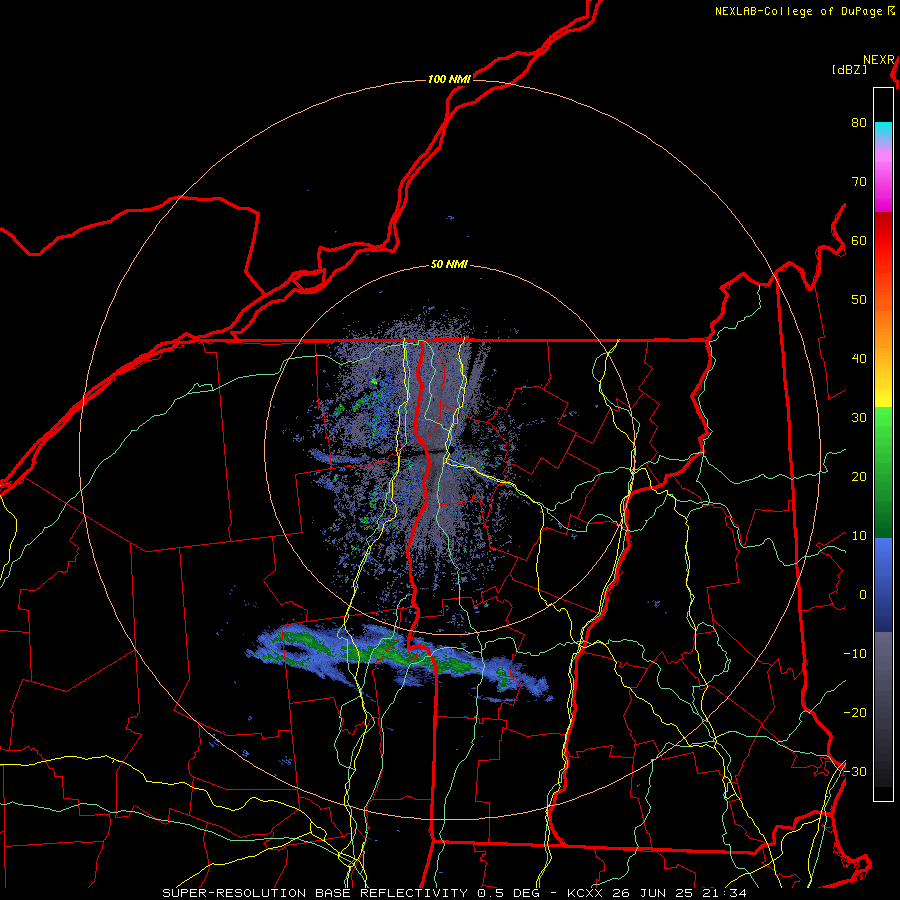900x900 pixels.
Task: Click the 30 dBZ scale value
Action: [x=859, y=418]
